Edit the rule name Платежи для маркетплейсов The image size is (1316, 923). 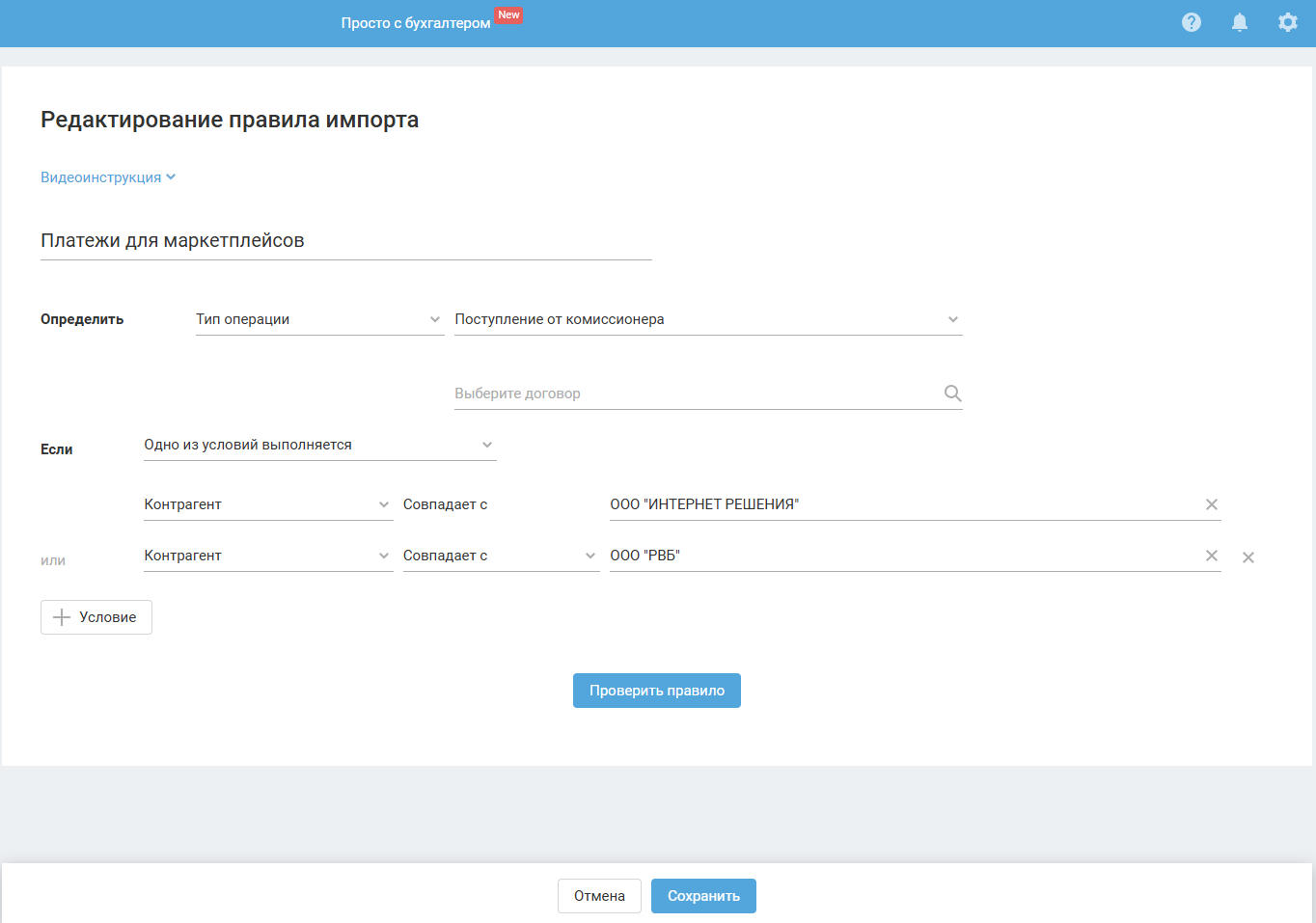pyautogui.click(x=346, y=241)
